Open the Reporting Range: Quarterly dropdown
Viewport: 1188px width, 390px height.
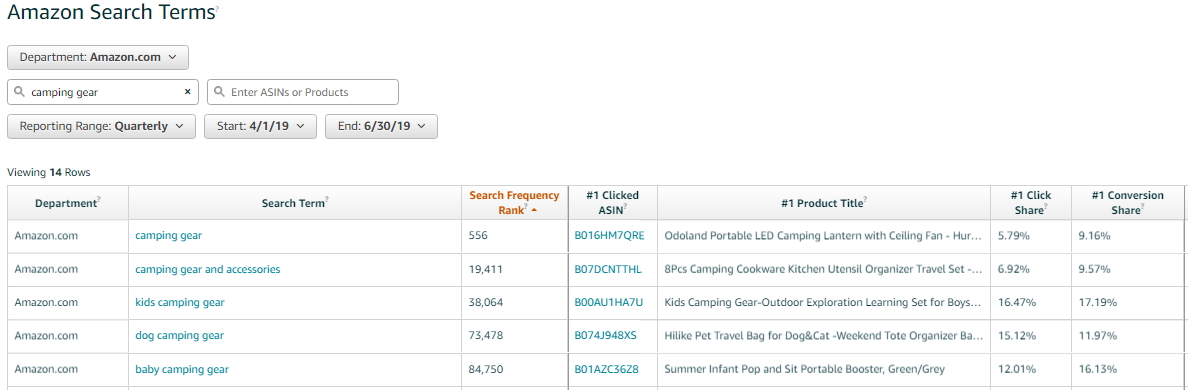click(x=102, y=126)
